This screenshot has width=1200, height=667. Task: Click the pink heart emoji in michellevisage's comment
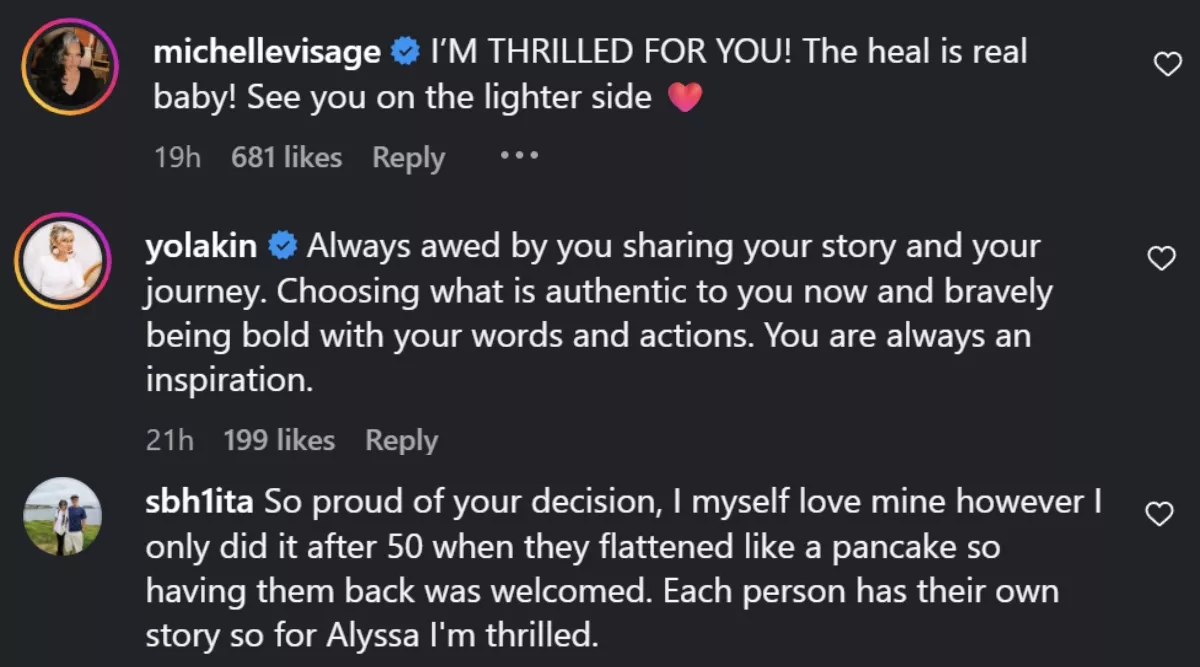pos(685,98)
